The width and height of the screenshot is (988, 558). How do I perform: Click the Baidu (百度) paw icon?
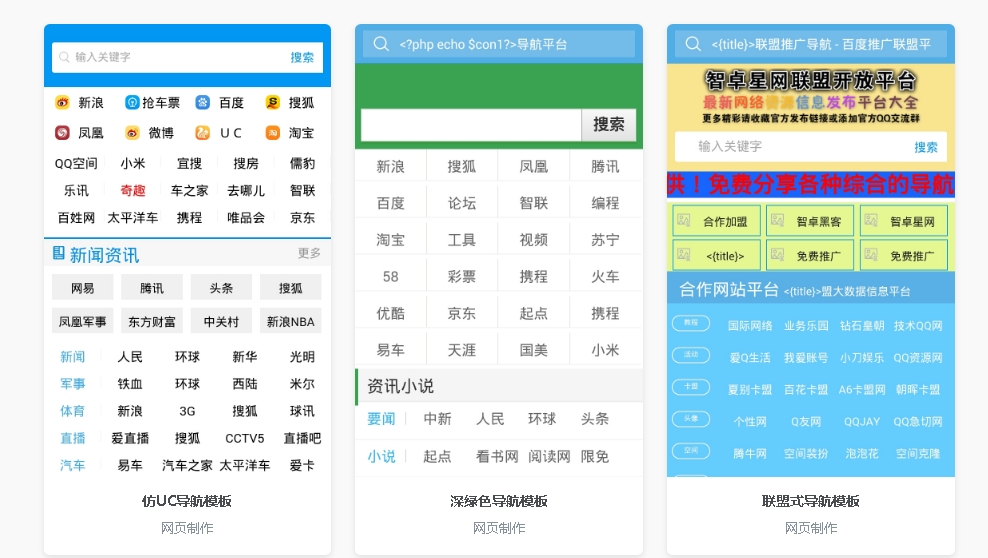pyautogui.click(x=202, y=102)
